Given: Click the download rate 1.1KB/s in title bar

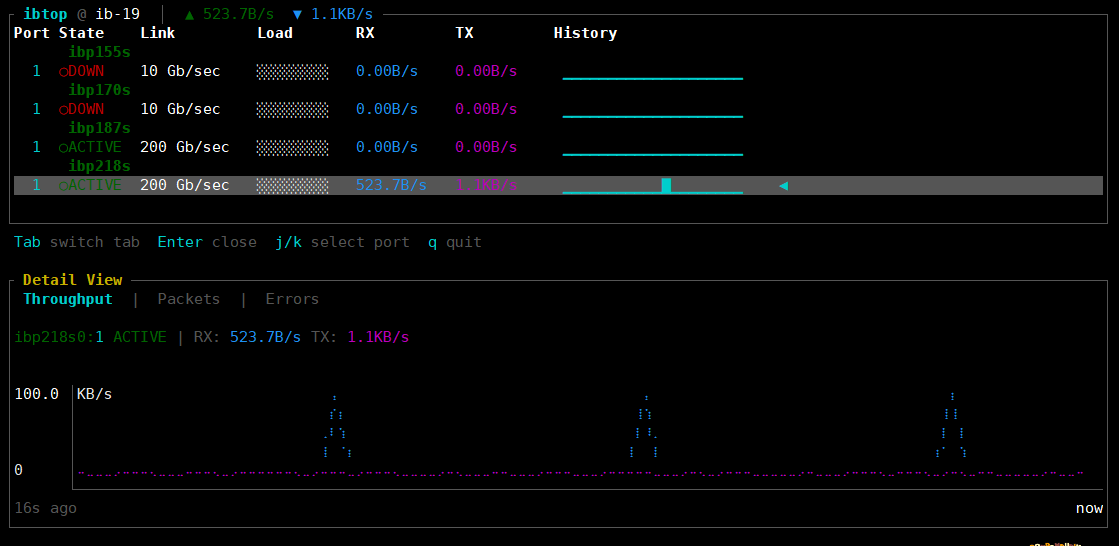Looking at the screenshot, I should [x=333, y=14].
